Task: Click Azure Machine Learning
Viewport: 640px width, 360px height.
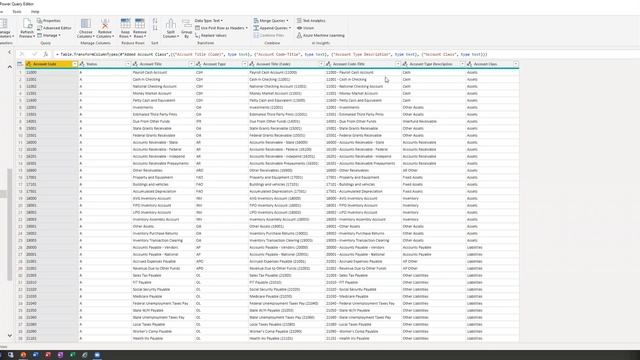Action: (320, 36)
